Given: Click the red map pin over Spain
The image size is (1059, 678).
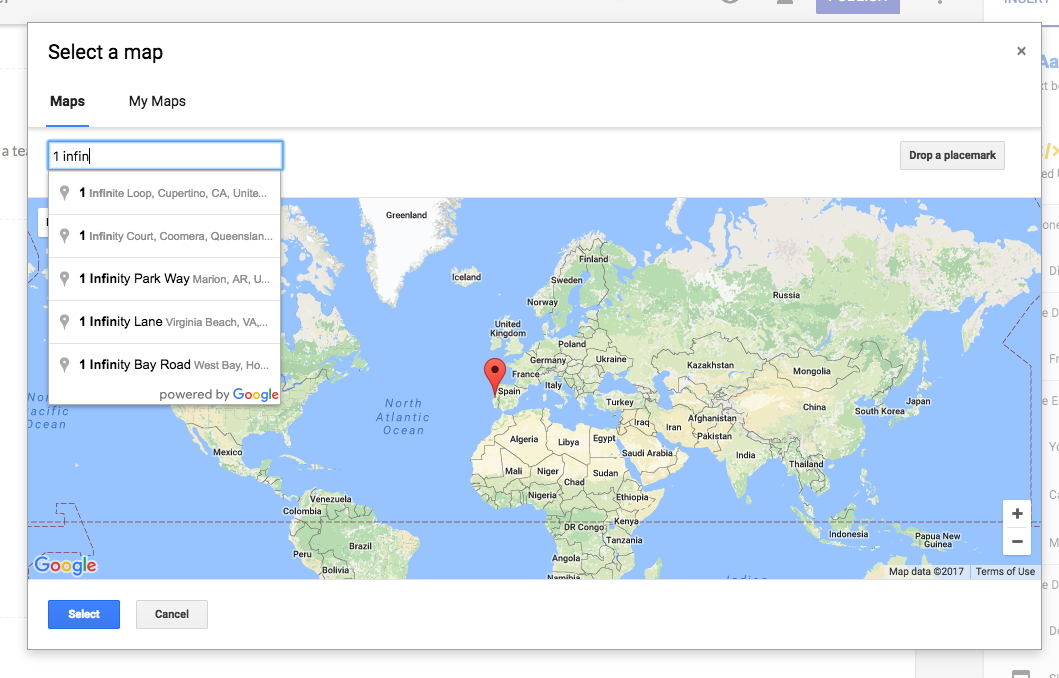Looking at the screenshot, I should 494,375.
